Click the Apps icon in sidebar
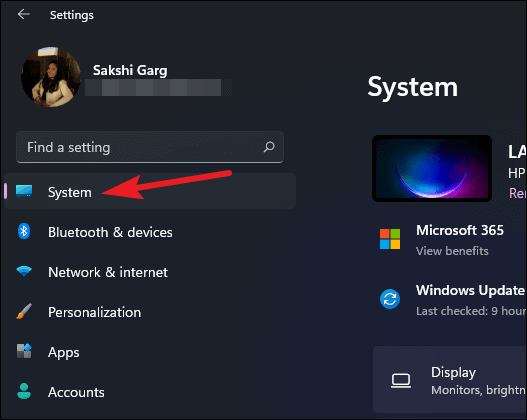This screenshot has height=420, width=527. (x=24, y=351)
